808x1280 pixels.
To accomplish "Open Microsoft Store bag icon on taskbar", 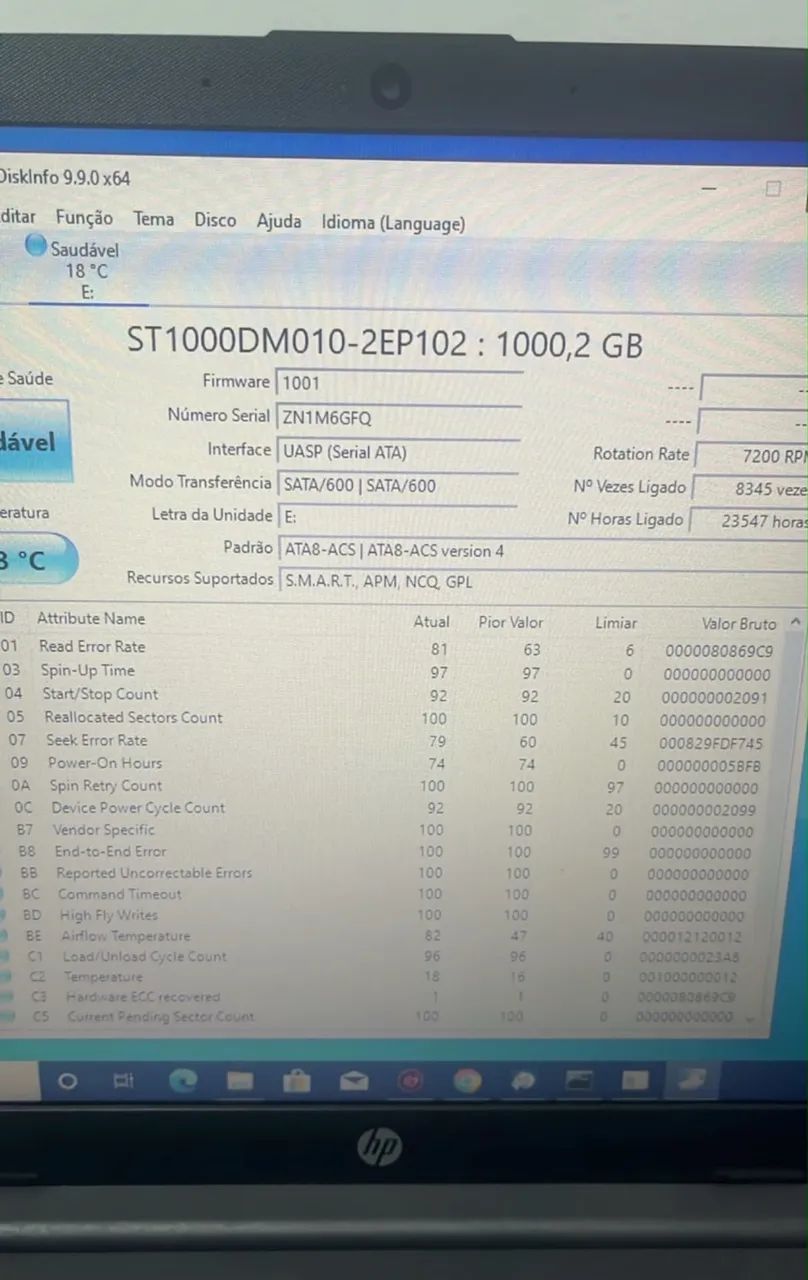I will tap(296, 1081).
